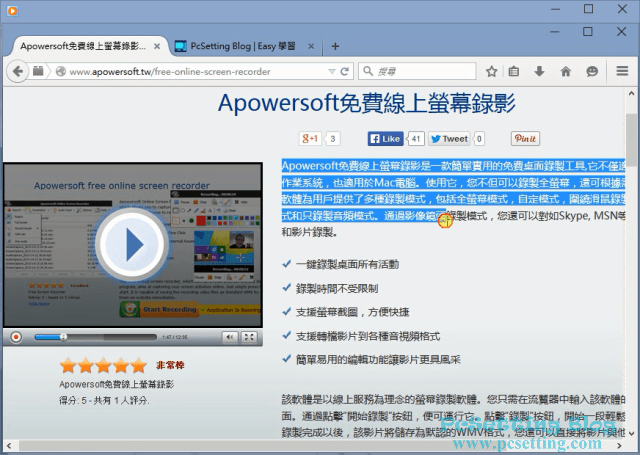Viewport: 640px width, 455px height.
Task: Mute the video with speaker icon
Action: coord(230,337)
